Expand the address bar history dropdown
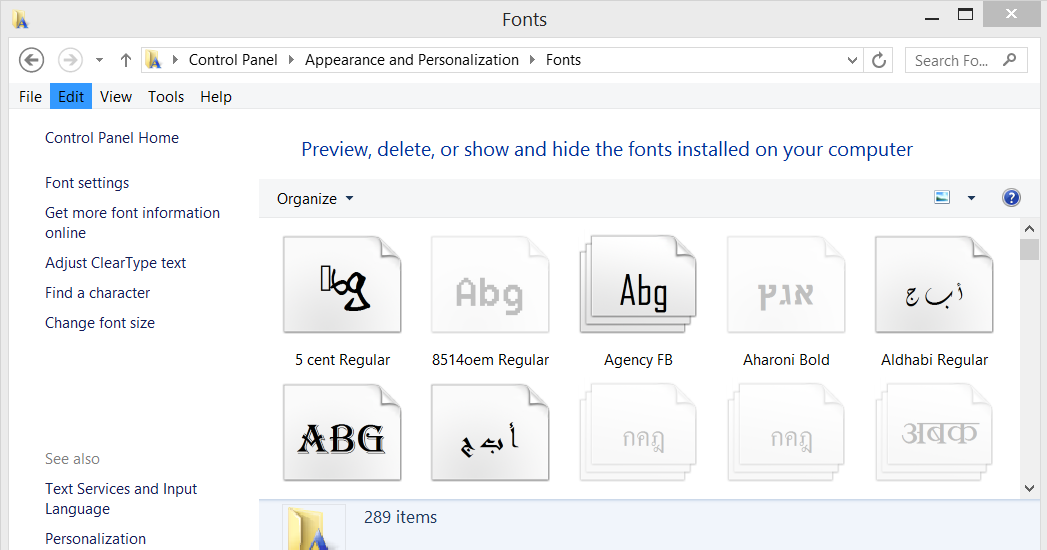The image size is (1047, 550). (x=852, y=60)
